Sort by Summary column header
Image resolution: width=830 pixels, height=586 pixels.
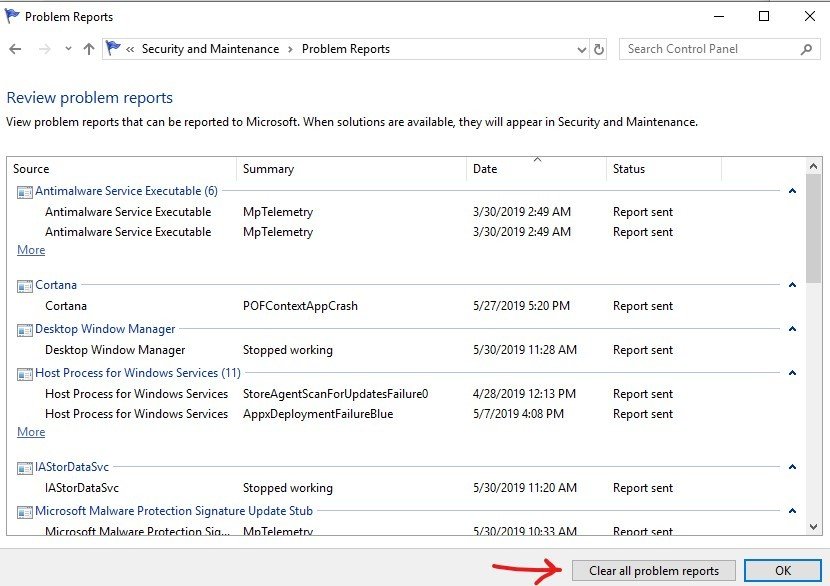click(351, 169)
